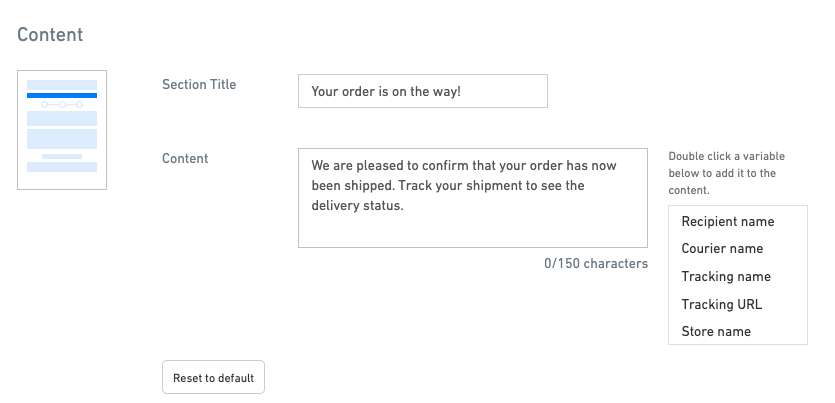The height and width of the screenshot is (403, 835).
Task: Click the bottom light block in thumbnail
Action: pos(62,167)
